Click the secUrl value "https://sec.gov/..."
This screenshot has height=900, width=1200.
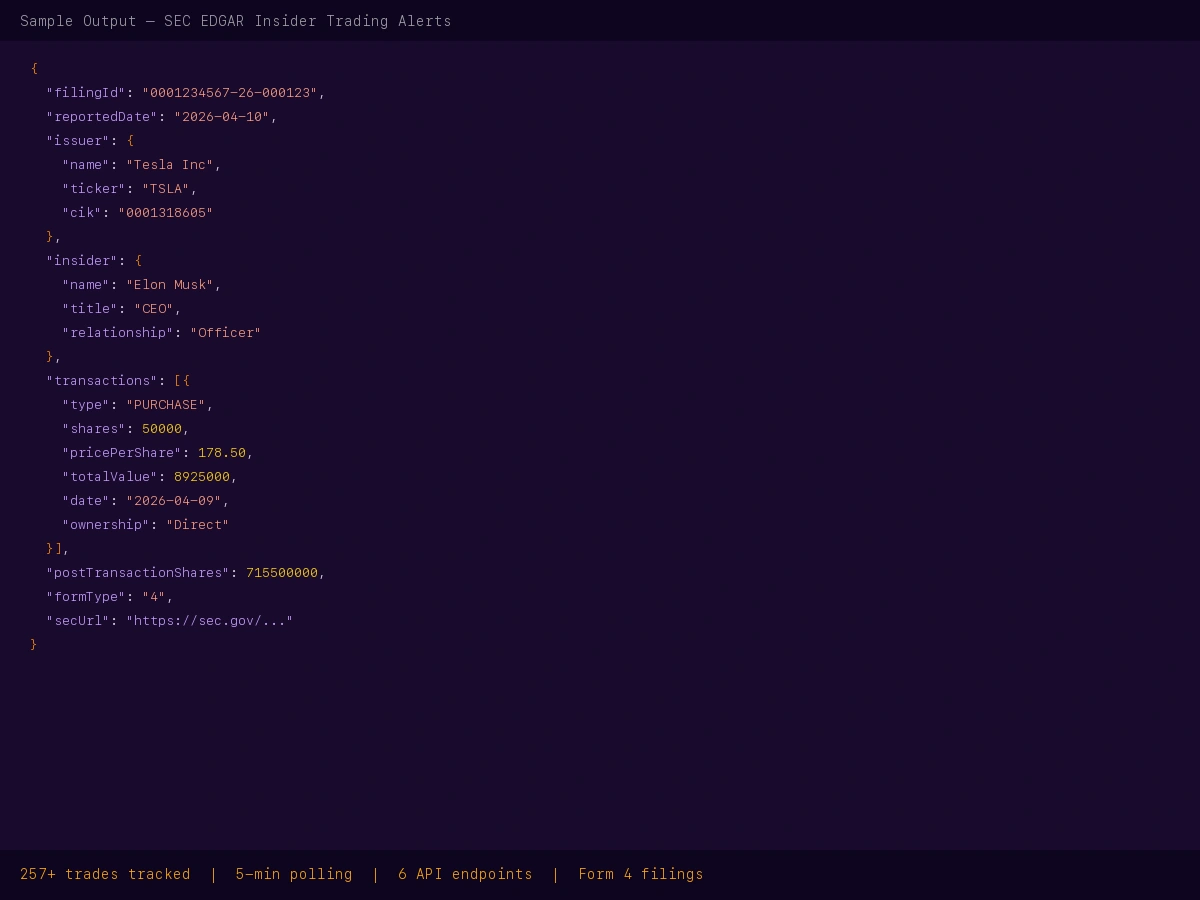point(210,621)
